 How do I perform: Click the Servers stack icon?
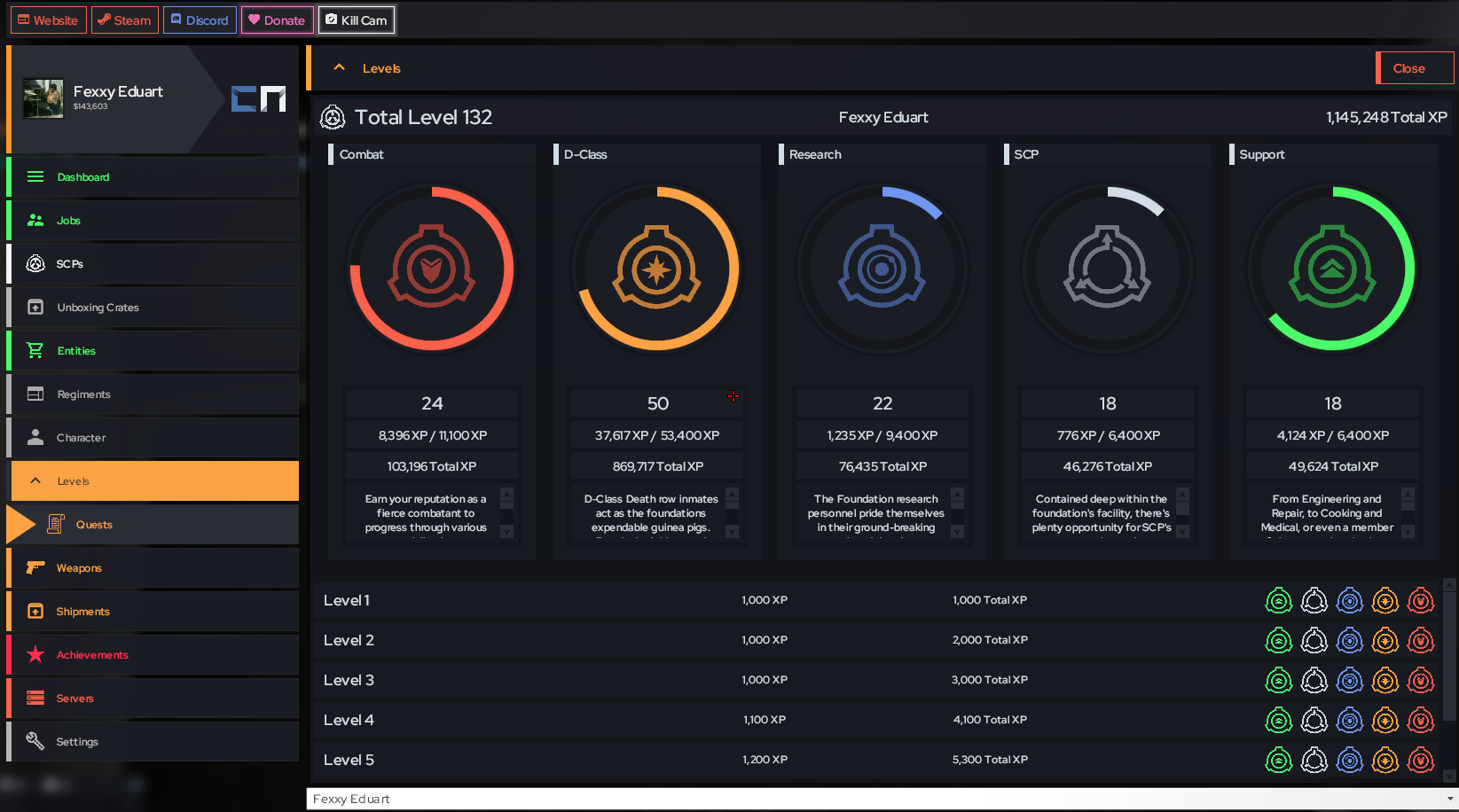pyautogui.click(x=35, y=698)
